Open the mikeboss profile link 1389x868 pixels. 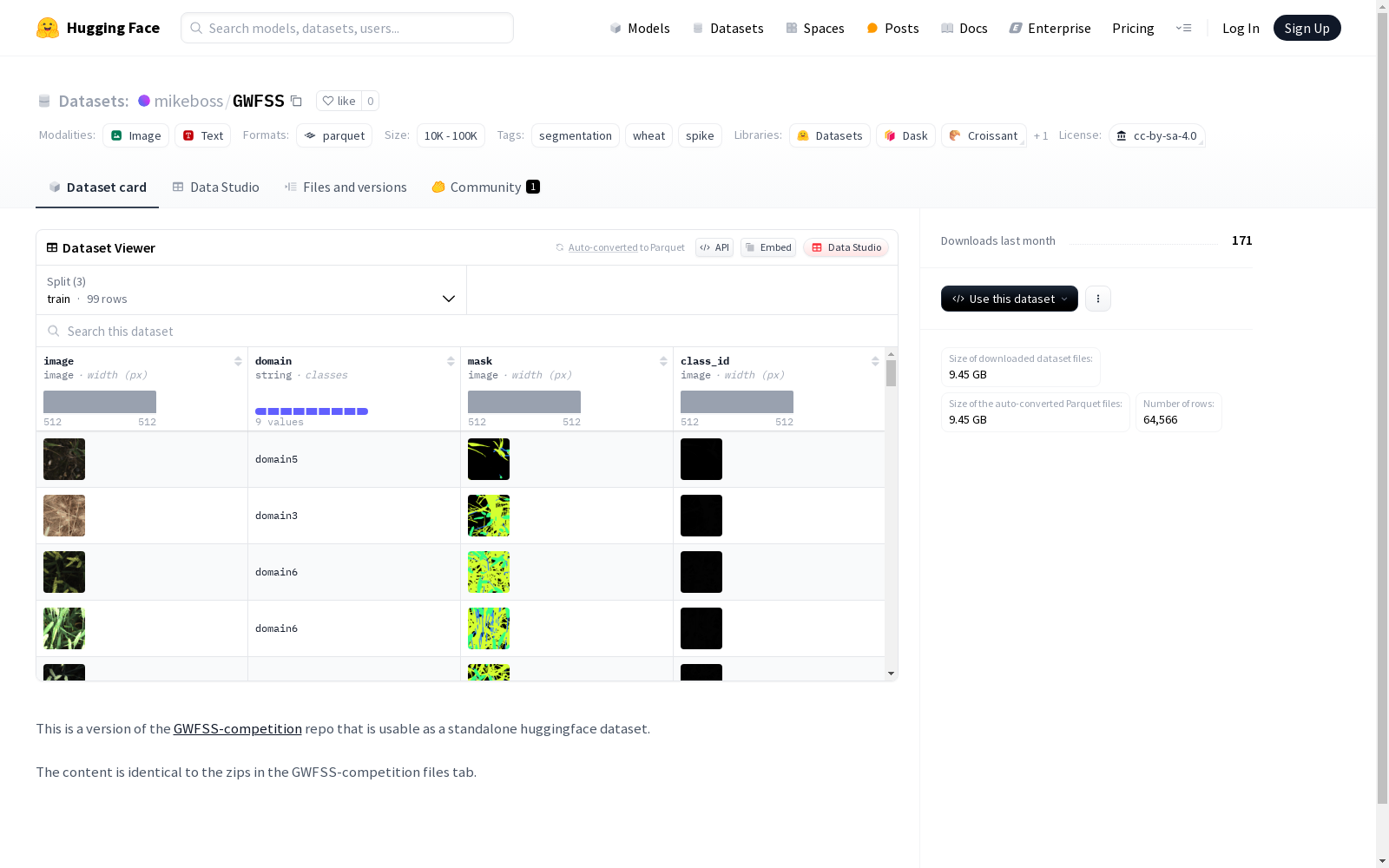[188, 101]
